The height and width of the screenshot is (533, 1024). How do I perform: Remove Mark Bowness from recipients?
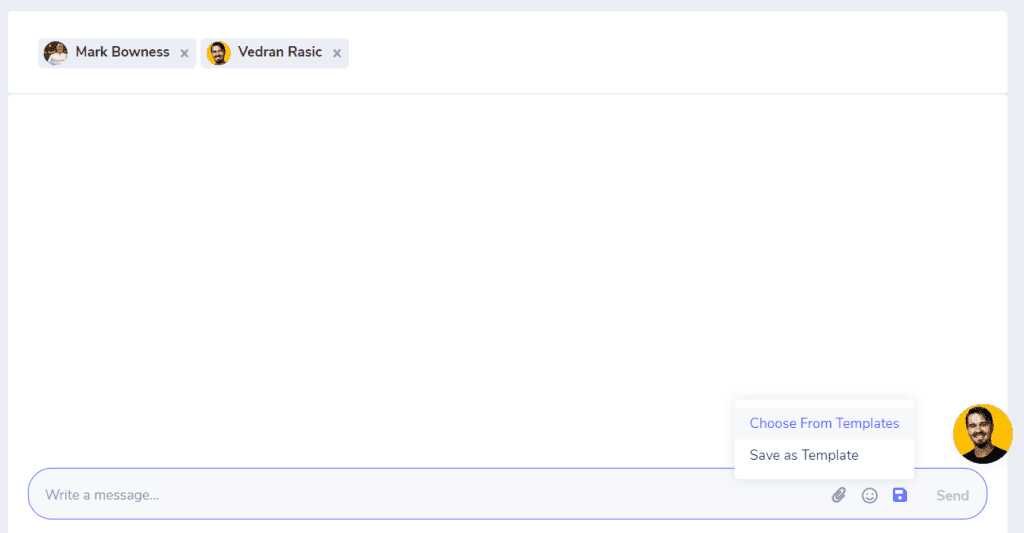[184, 54]
